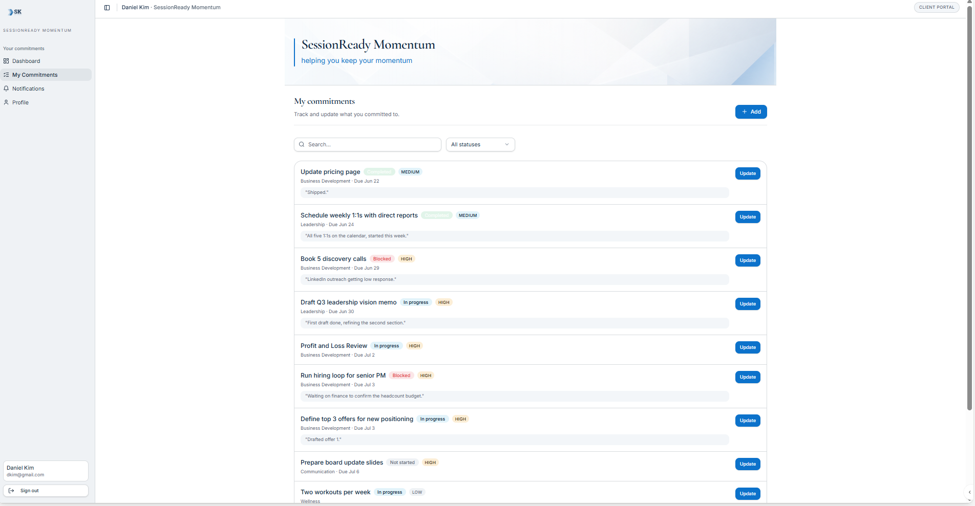This screenshot has height=506, width=975.
Task: Update 'Profit and Loss Review' commitment
Action: click(747, 347)
